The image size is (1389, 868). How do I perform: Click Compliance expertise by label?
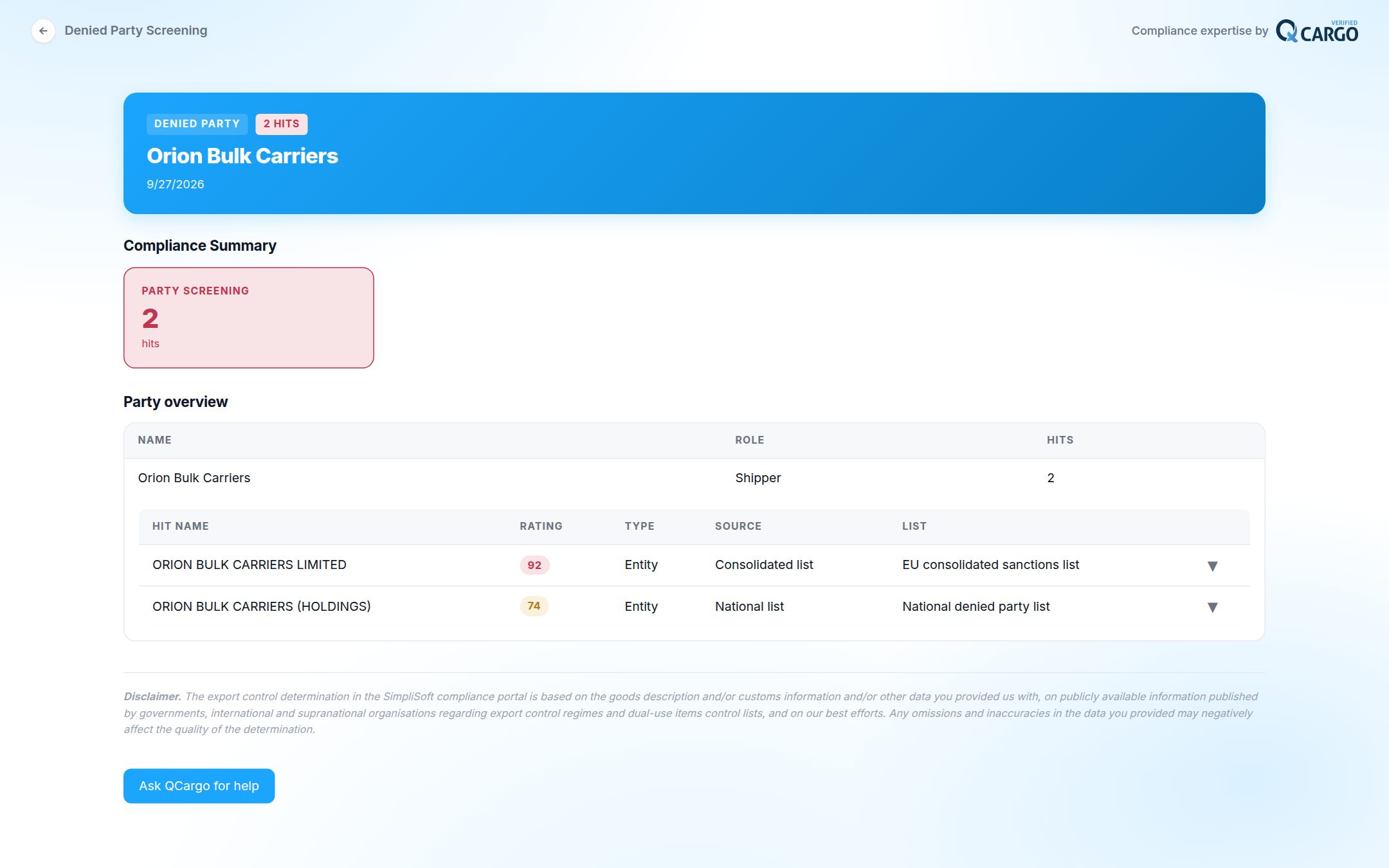tap(1199, 31)
